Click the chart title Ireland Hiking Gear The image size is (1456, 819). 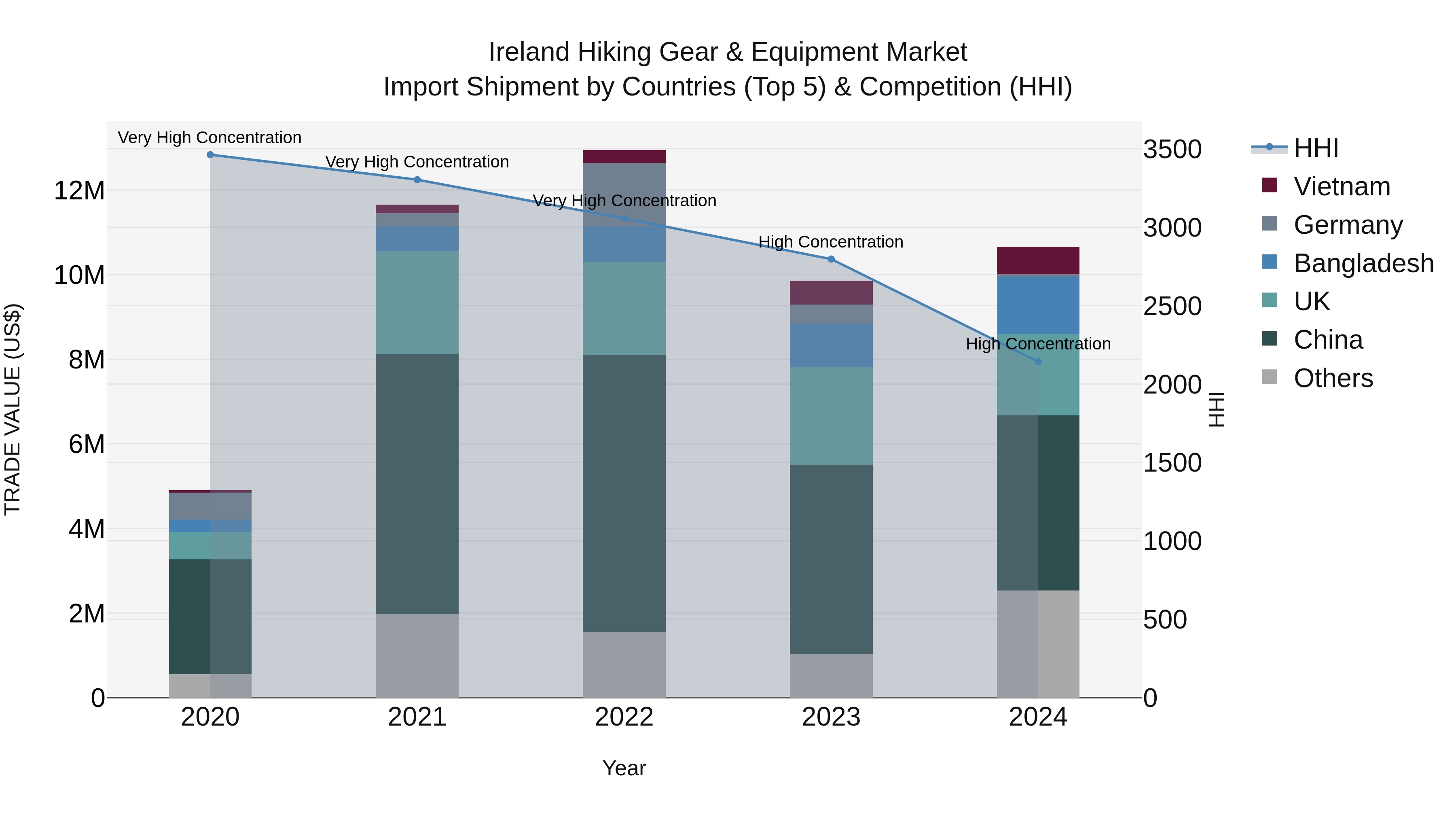coord(728,52)
